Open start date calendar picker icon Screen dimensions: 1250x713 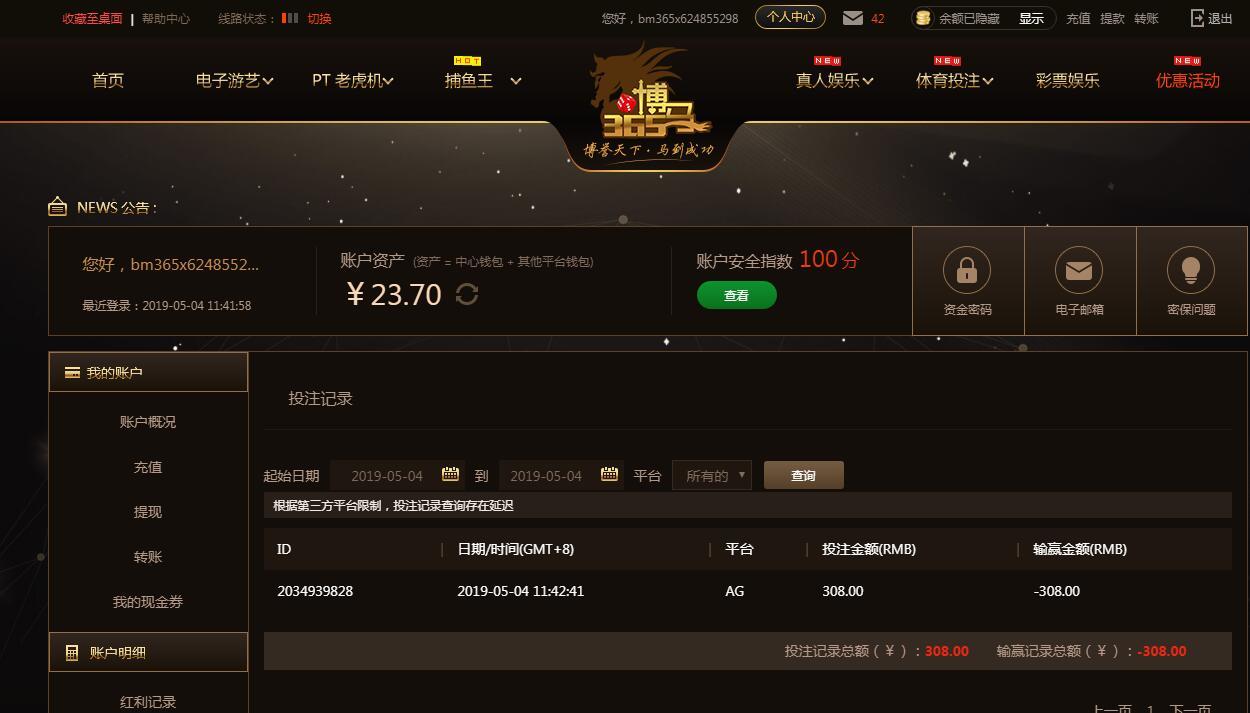(451, 474)
